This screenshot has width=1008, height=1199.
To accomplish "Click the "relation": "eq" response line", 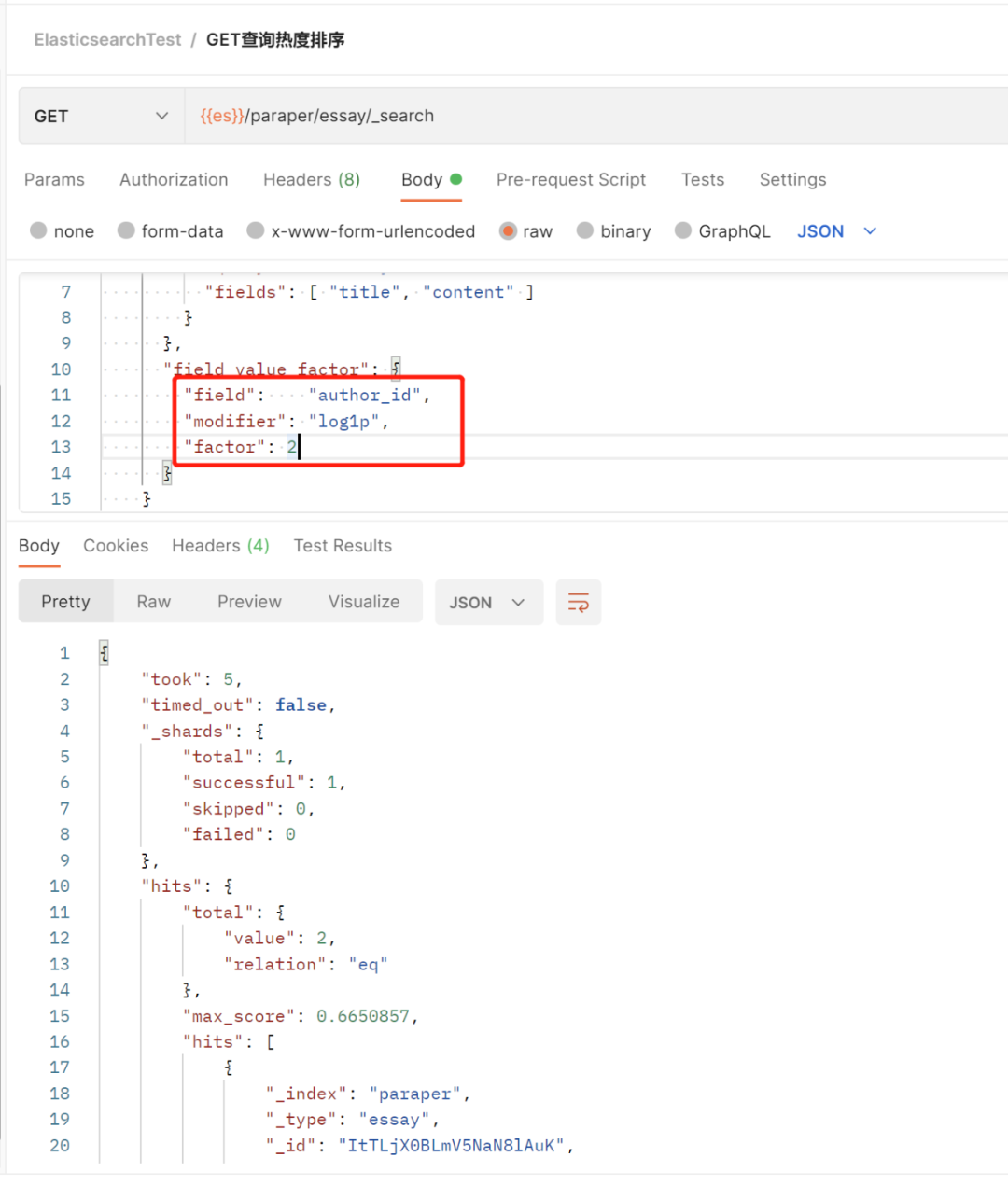I will 305,965.
